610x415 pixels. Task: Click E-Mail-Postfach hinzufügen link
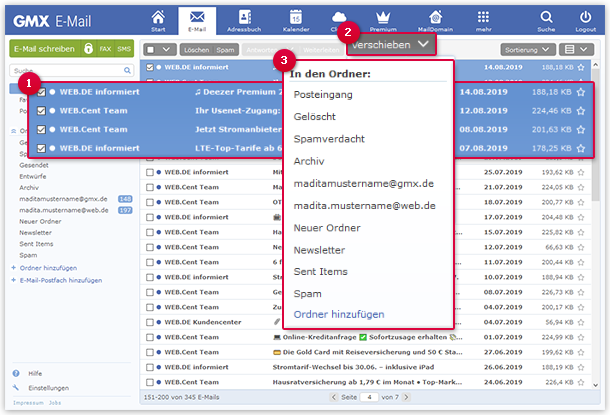coord(61,280)
